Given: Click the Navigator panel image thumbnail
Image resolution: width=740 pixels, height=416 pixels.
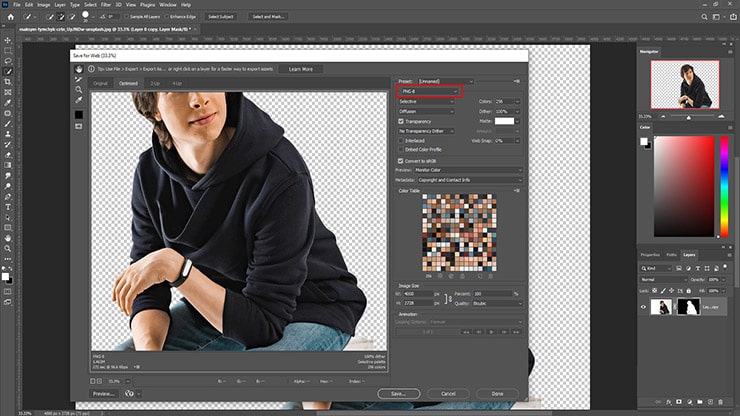Looking at the screenshot, I should [x=684, y=85].
